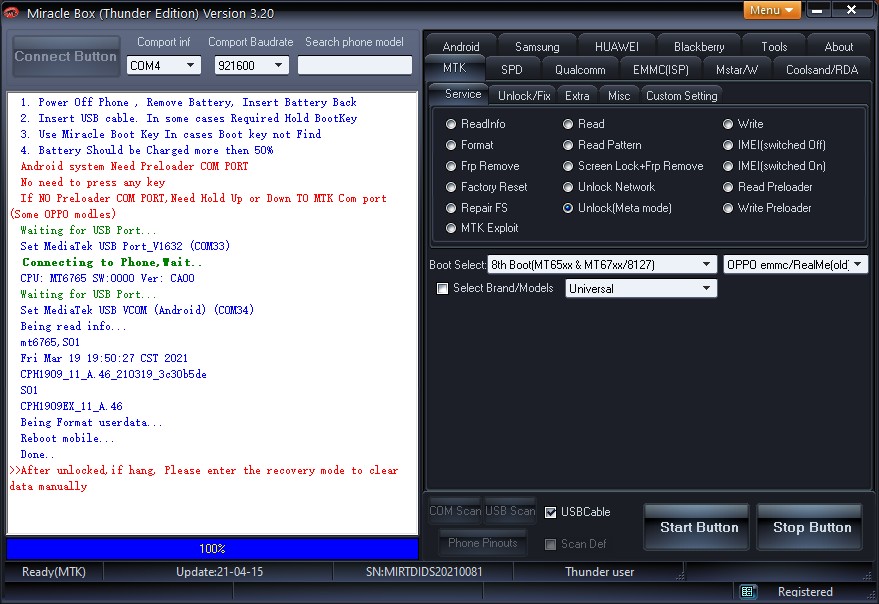This screenshot has width=879, height=604.
Task: Click the 'CPH1909EX_11_A.46' log line
Action: click(71, 406)
